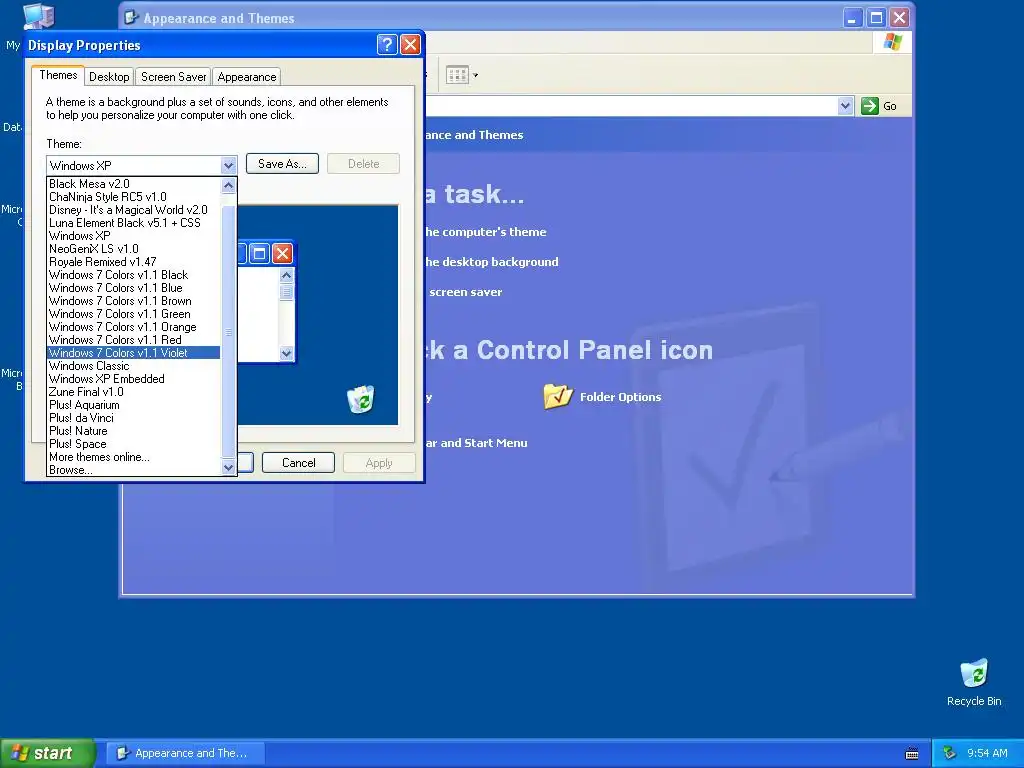Click the desktop background task link

[491, 262]
